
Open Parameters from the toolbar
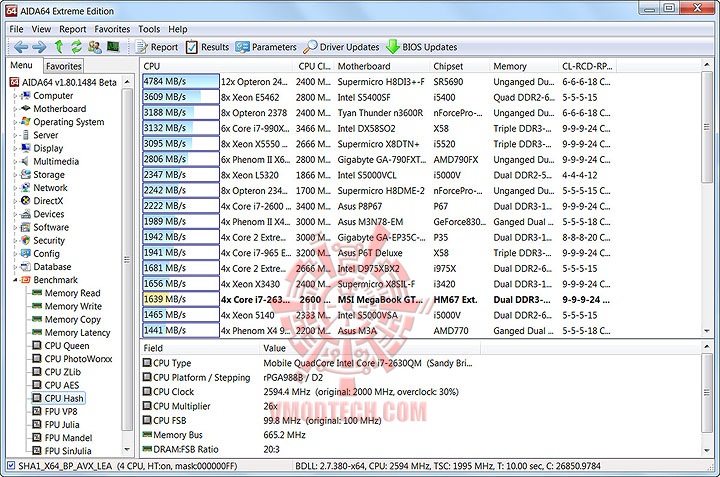(x=266, y=47)
